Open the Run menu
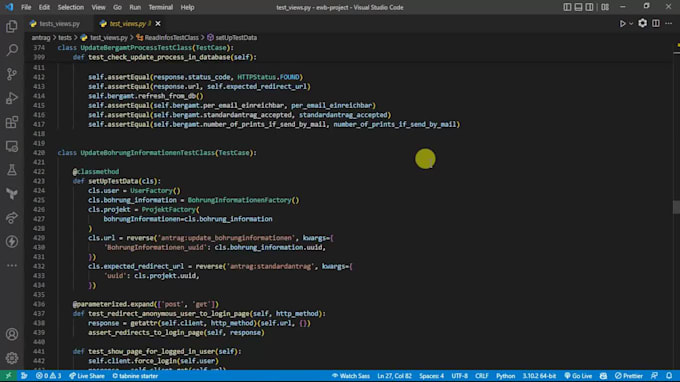 pos(135,7)
